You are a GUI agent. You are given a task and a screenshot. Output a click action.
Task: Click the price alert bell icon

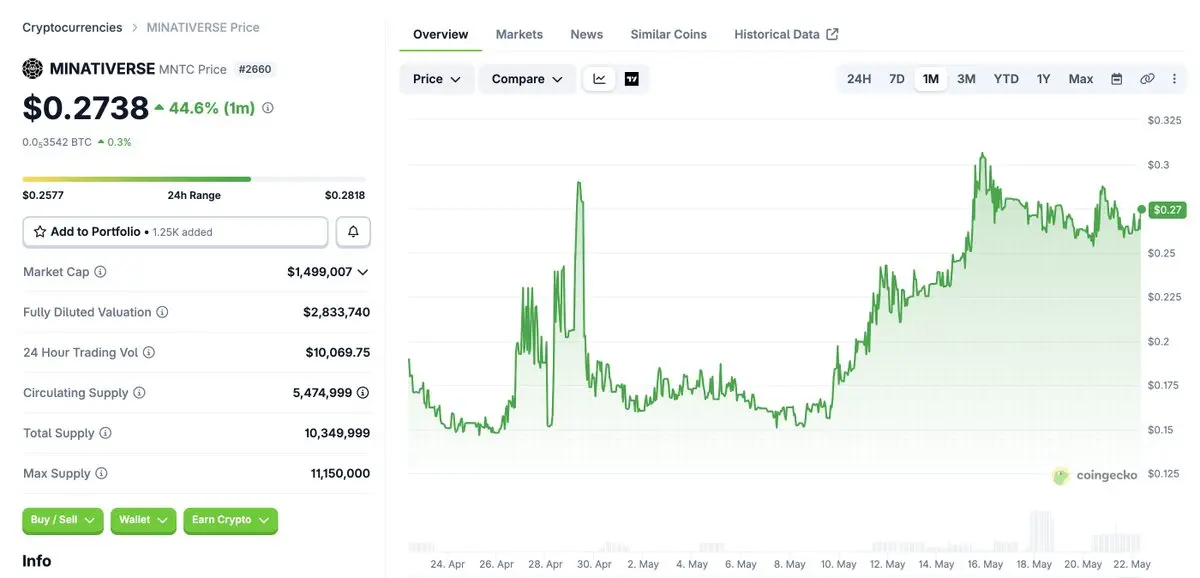(x=353, y=231)
